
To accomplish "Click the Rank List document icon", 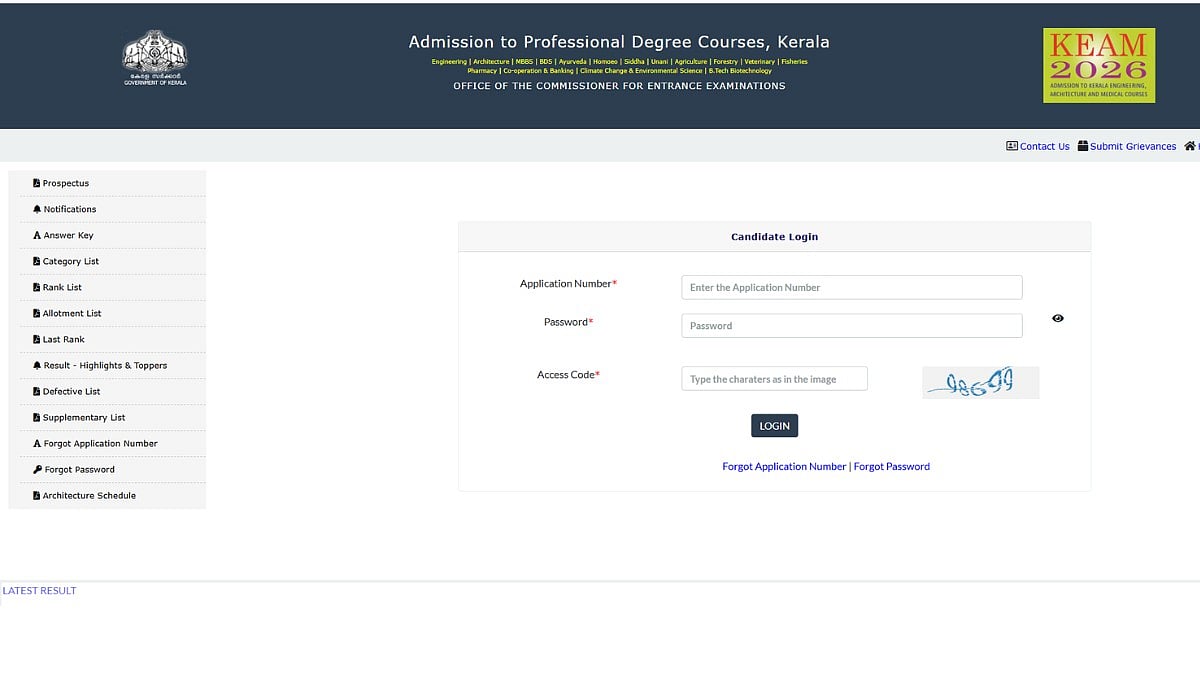I will pyautogui.click(x=37, y=287).
